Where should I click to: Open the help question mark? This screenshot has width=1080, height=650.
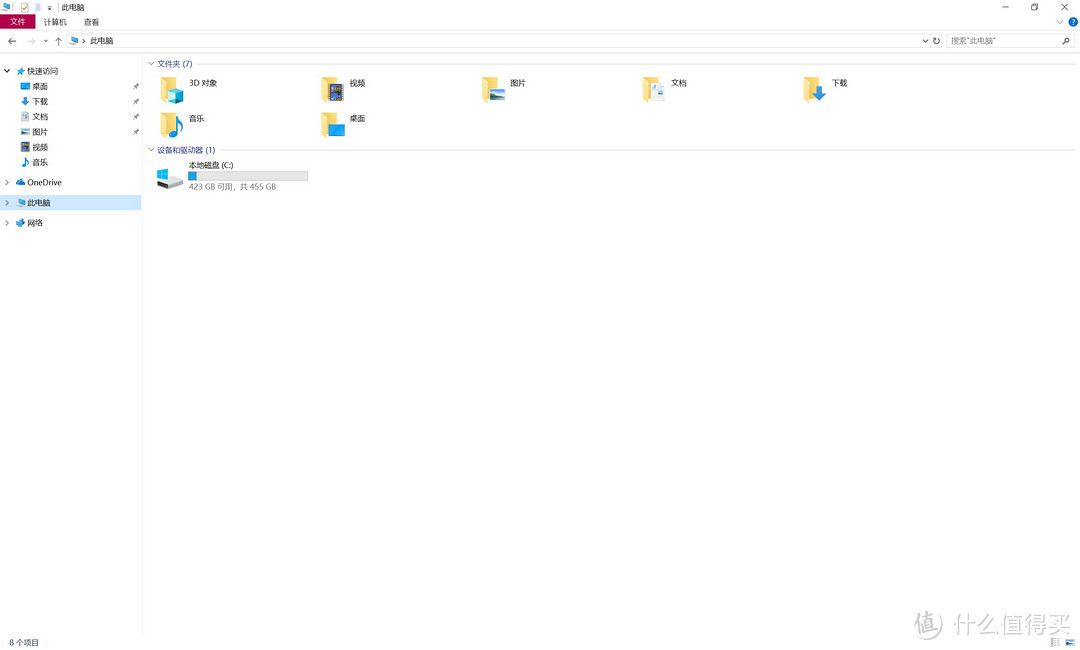pyautogui.click(x=1072, y=22)
